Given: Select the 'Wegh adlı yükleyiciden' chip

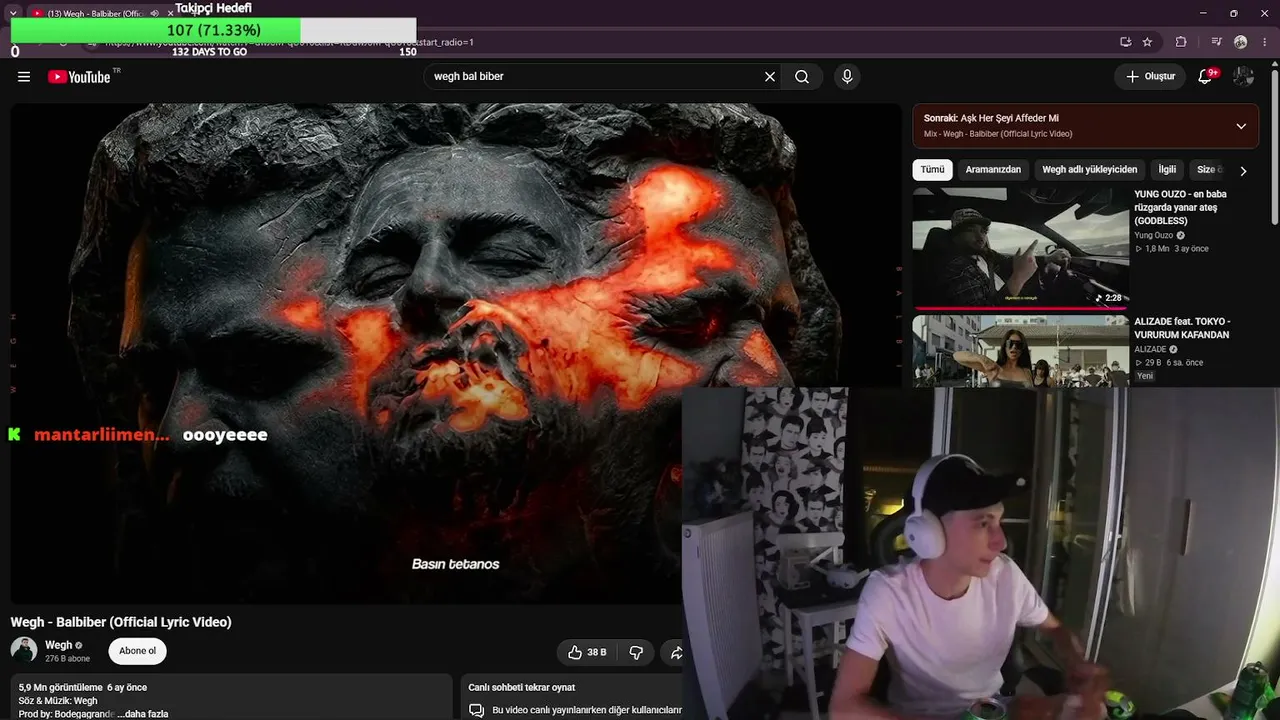Looking at the screenshot, I should pyautogui.click(x=1089, y=170).
